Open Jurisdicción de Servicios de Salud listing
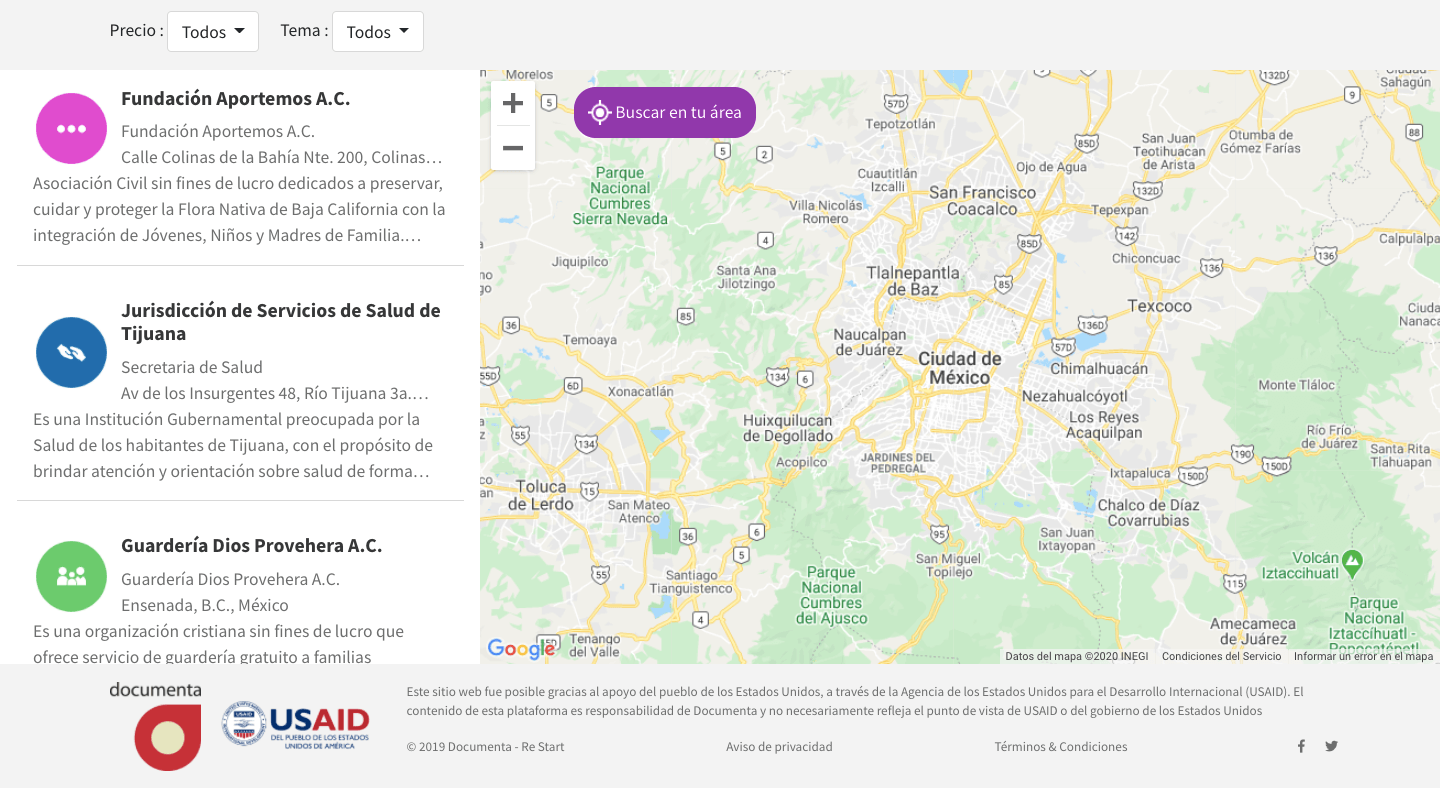 280,322
